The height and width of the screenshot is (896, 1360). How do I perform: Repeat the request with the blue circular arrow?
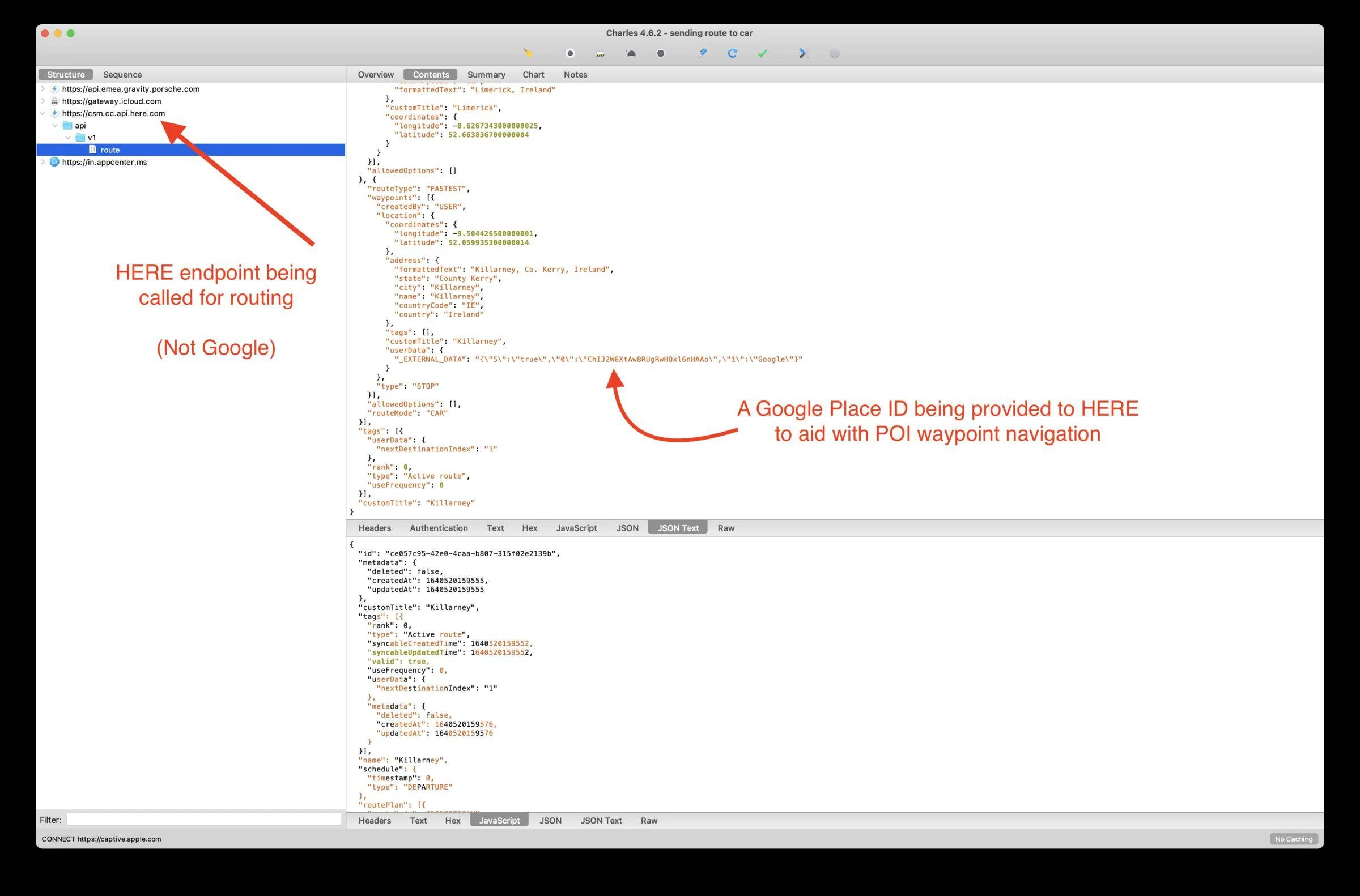[x=732, y=53]
